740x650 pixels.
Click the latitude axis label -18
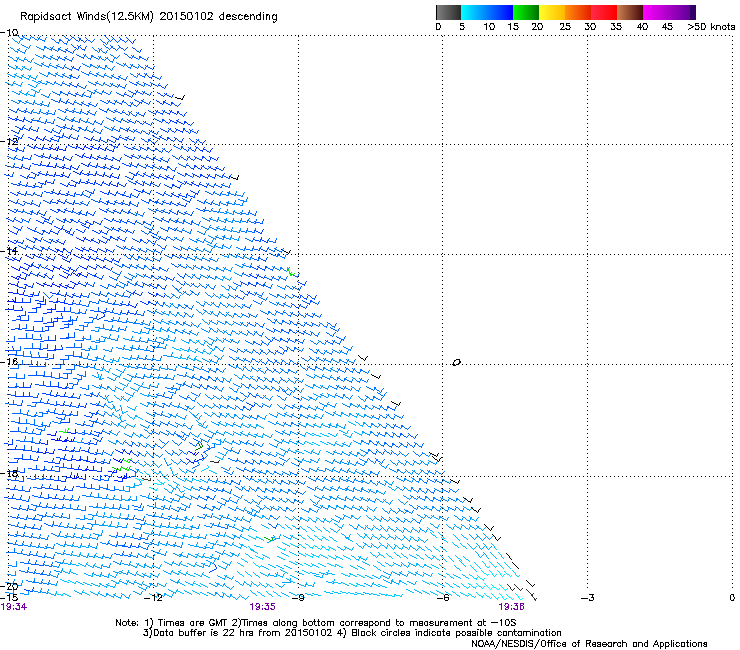tap(9, 473)
